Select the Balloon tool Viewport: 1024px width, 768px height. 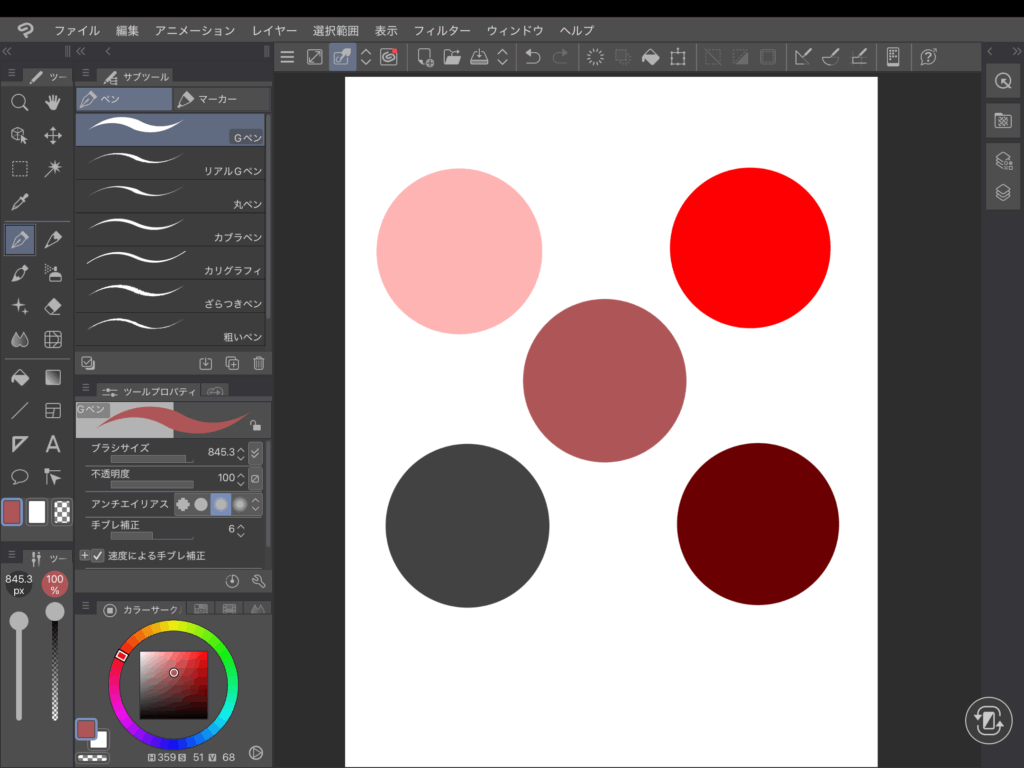pos(19,477)
